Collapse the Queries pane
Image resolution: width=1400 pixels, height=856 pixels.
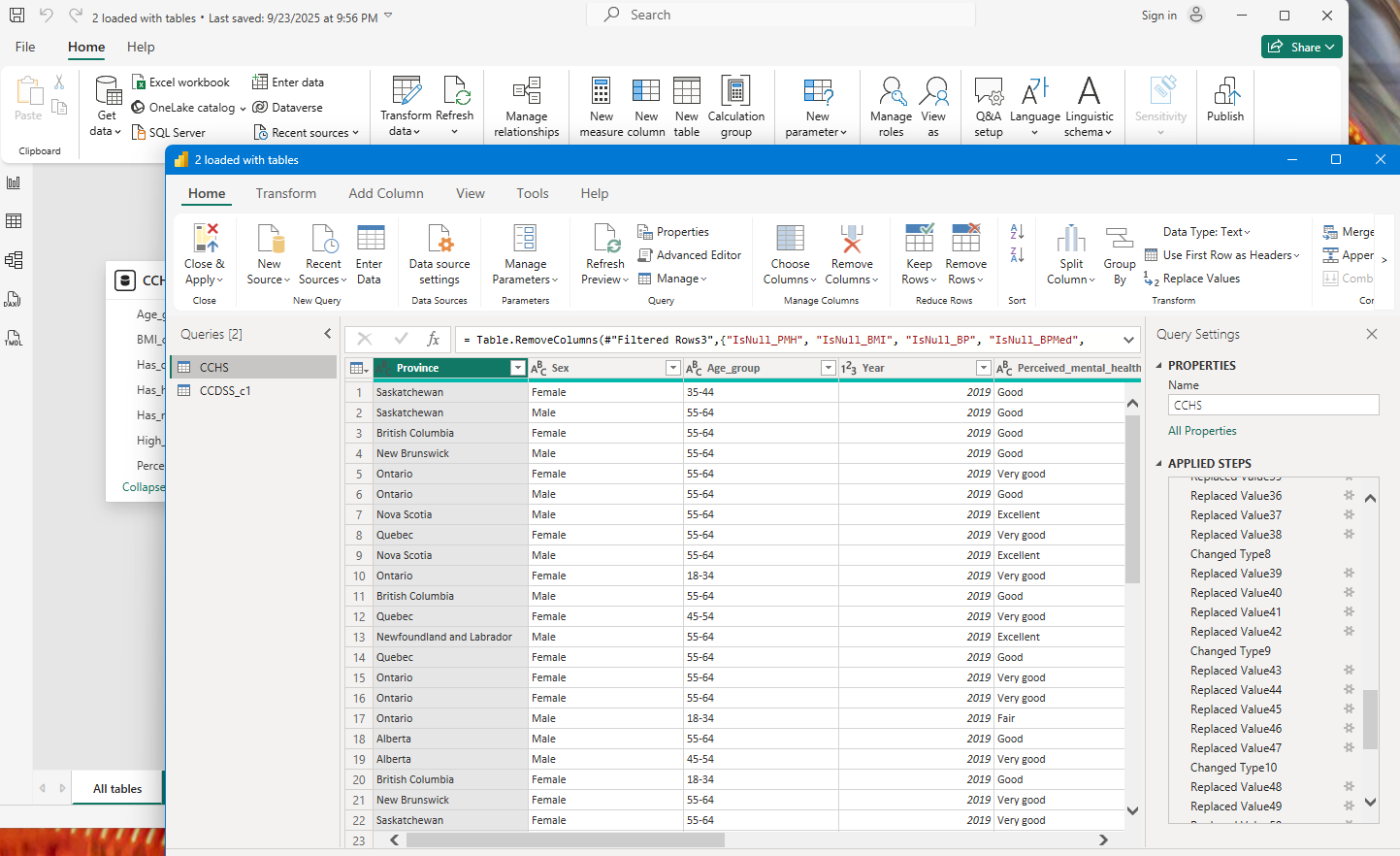[x=327, y=334]
